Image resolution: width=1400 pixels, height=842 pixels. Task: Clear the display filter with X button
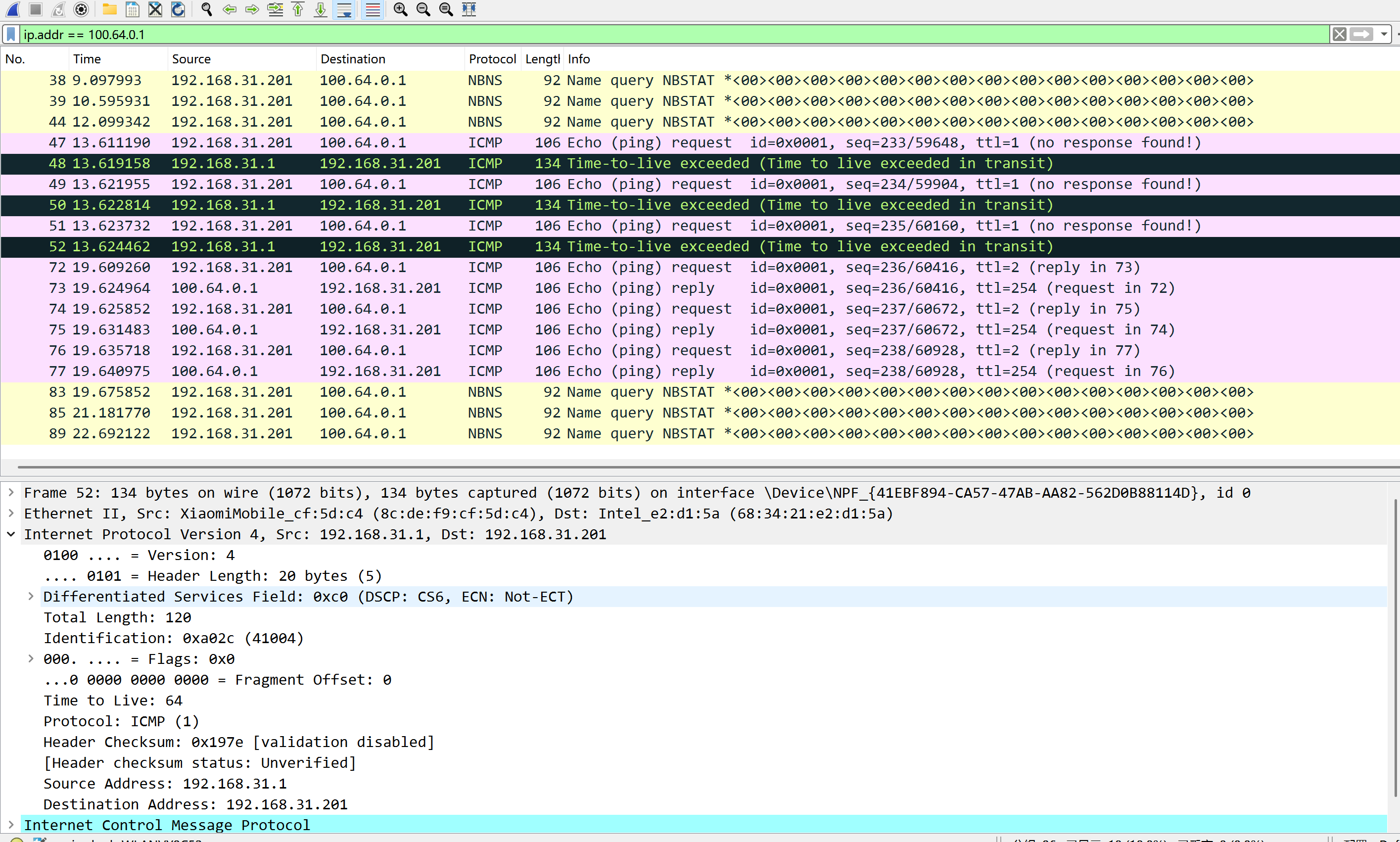coord(1339,34)
